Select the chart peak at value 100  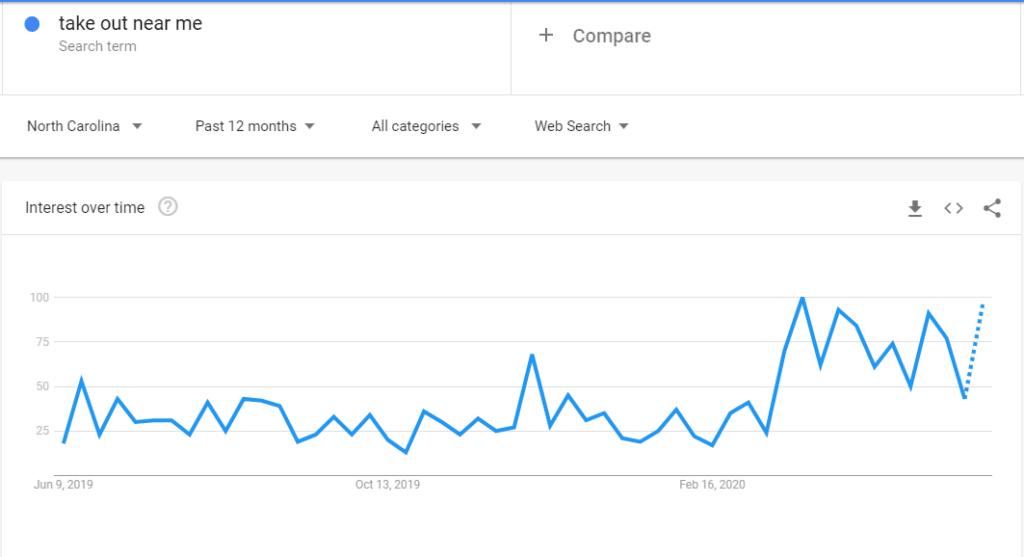point(803,298)
